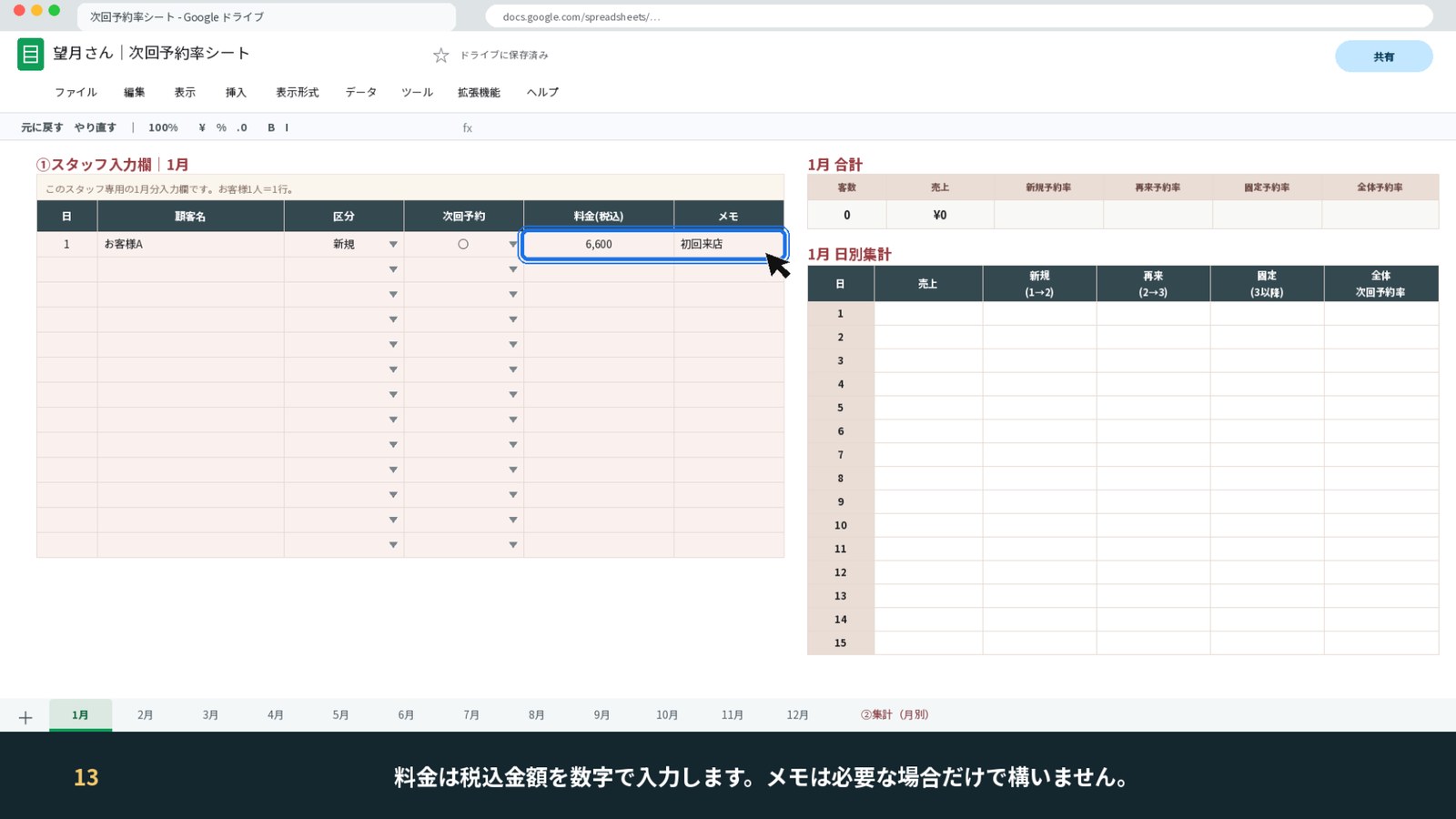Screen dimensions: 1456x819
Task: Click the Google Sheets logo icon
Action: [x=30, y=55]
